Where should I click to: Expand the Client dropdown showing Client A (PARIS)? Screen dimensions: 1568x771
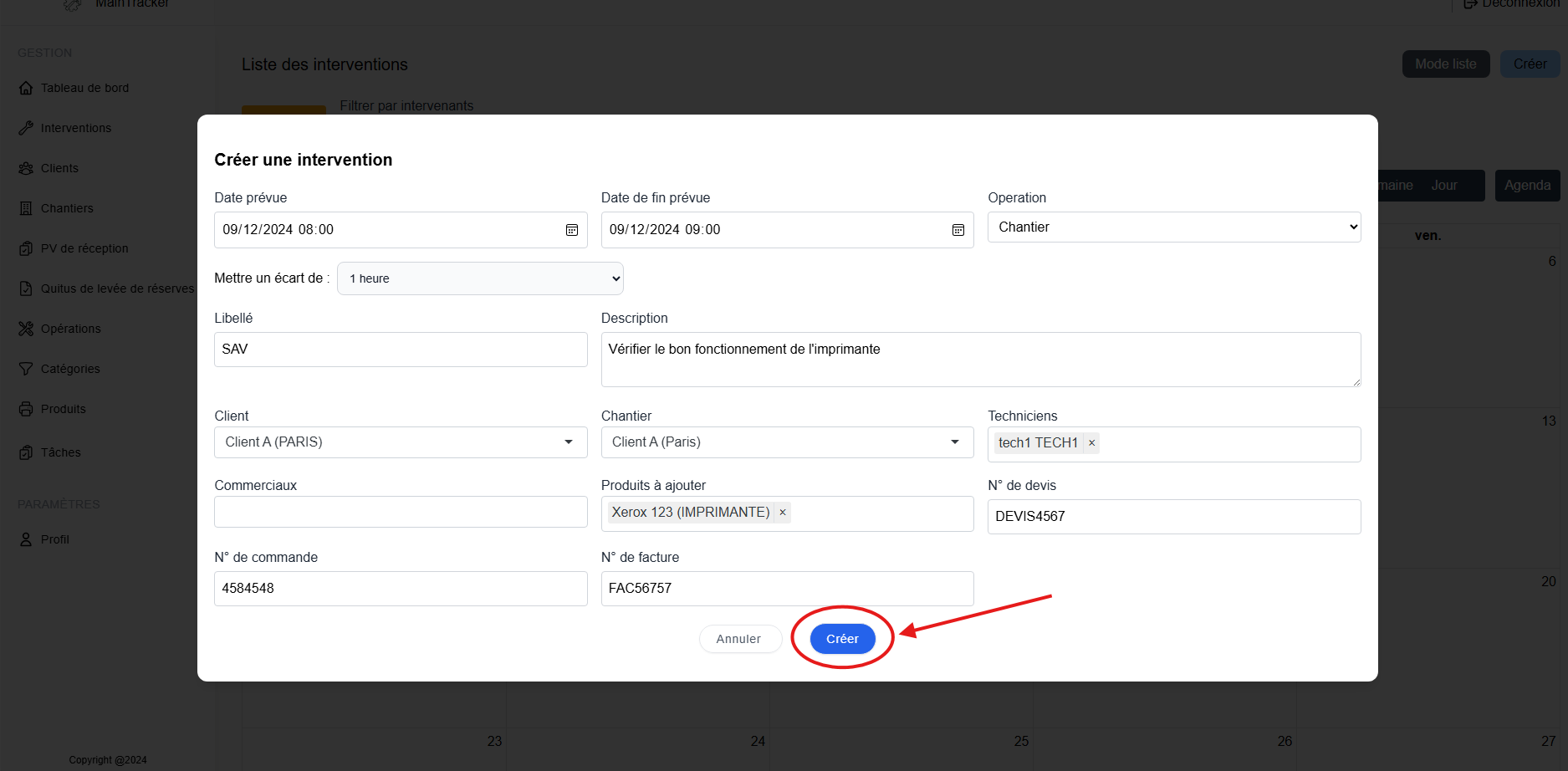coord(401,442)
